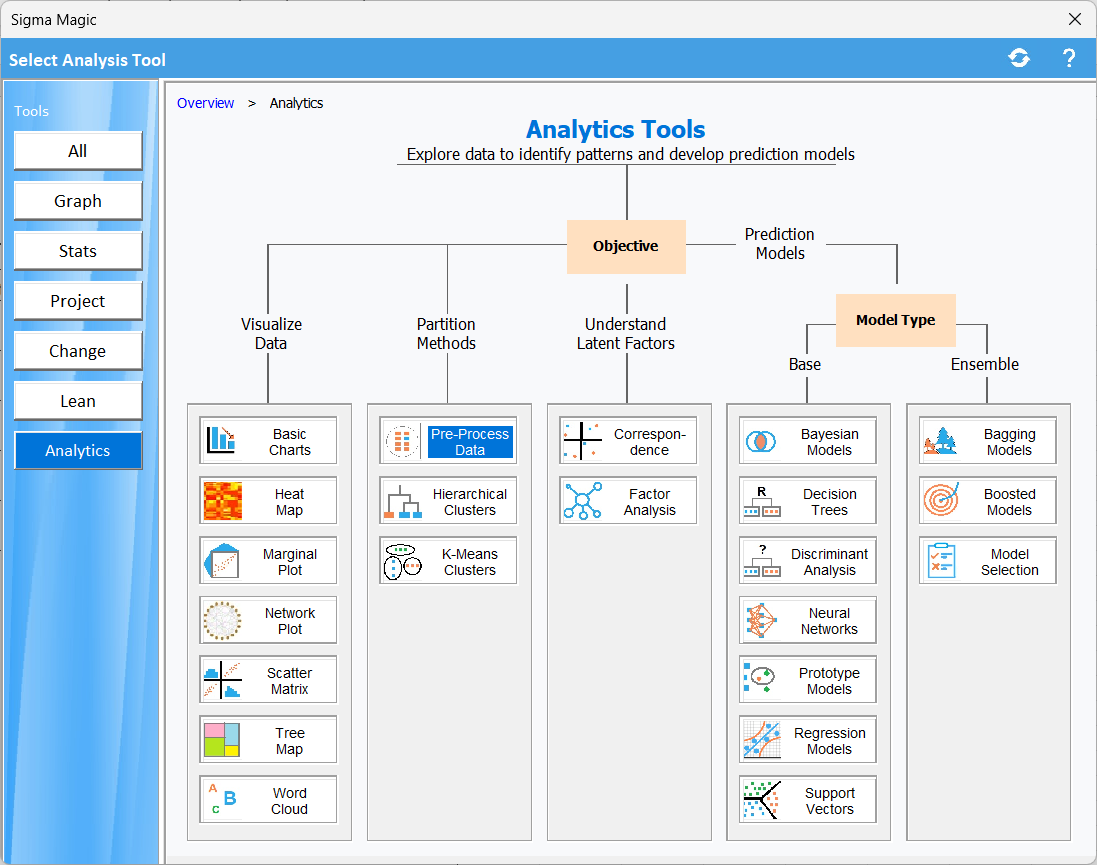Switch to the Graph tools category
1097x865 pixels.
click(x=78, y=201)
